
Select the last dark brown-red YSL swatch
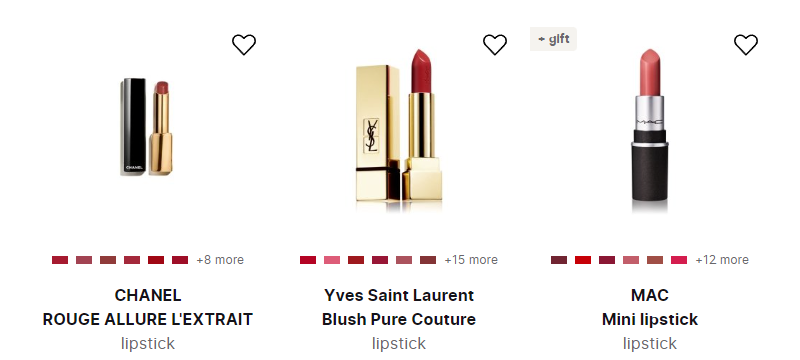[428, 260]
